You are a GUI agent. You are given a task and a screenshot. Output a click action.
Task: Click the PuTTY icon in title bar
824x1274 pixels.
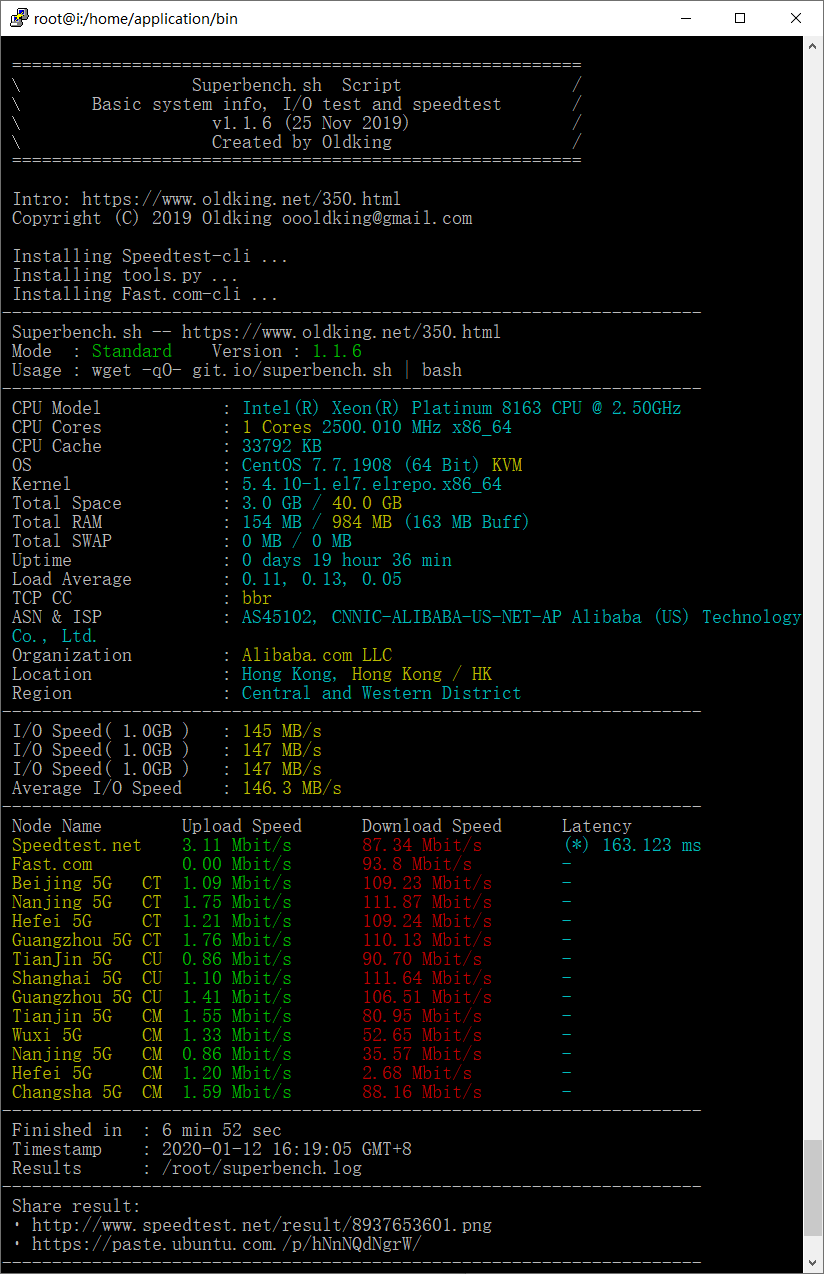(18, 18)
